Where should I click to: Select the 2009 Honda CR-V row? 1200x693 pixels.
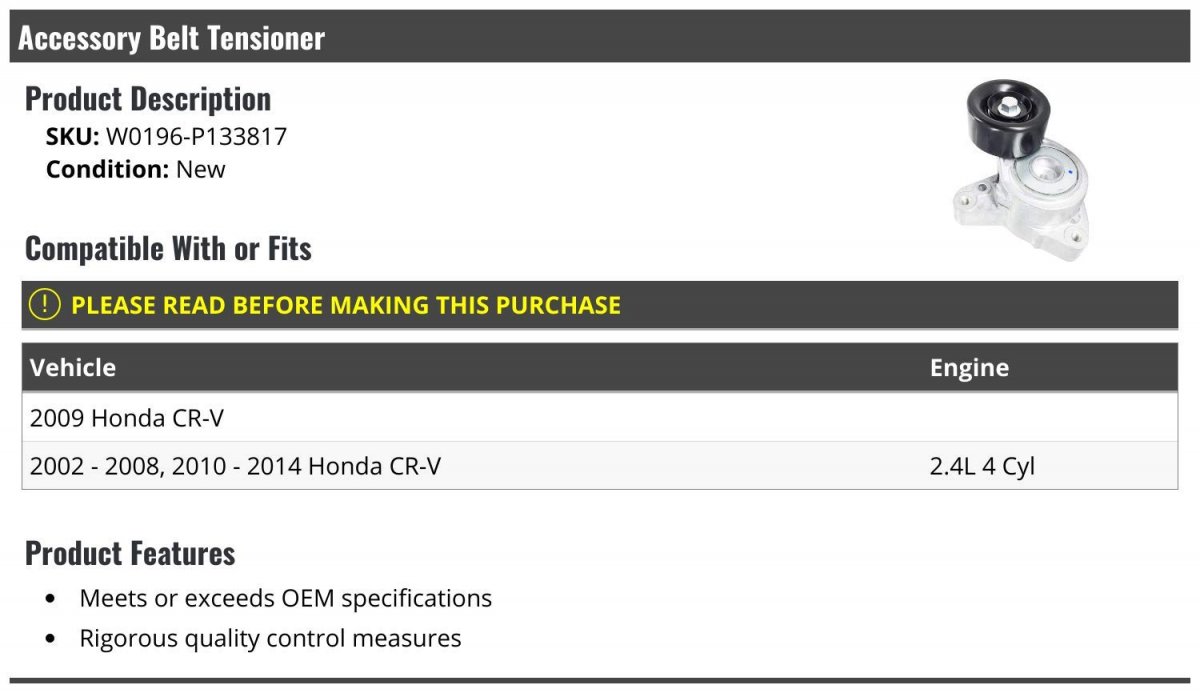600,417
